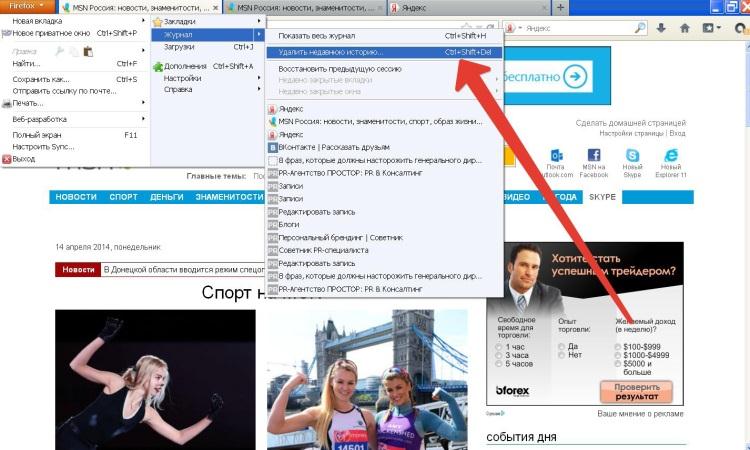Expand the Журнал submenu
Viewport: 750px width, 450px height.
point(259,34)
